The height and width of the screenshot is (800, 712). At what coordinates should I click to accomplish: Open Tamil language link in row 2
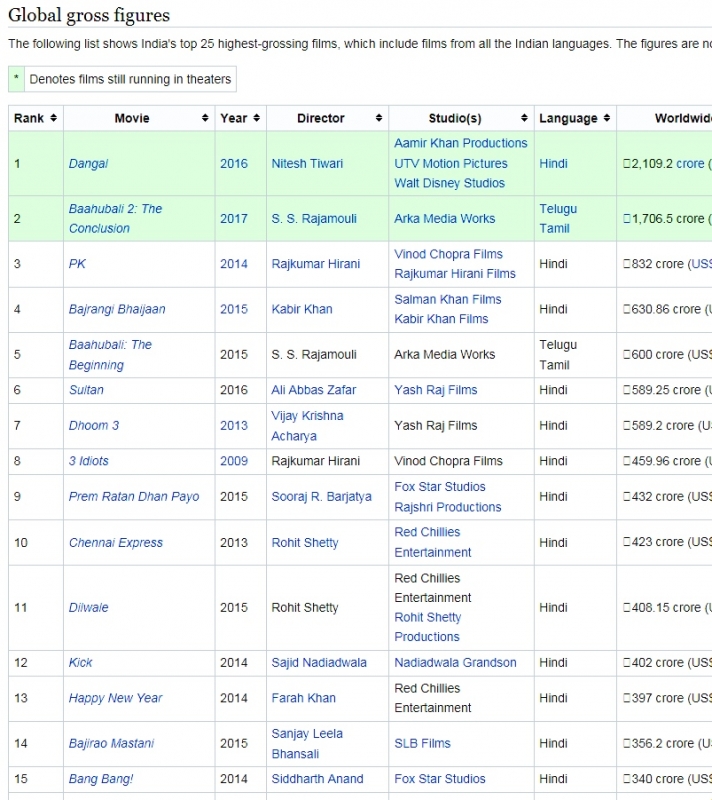(554, 228)
